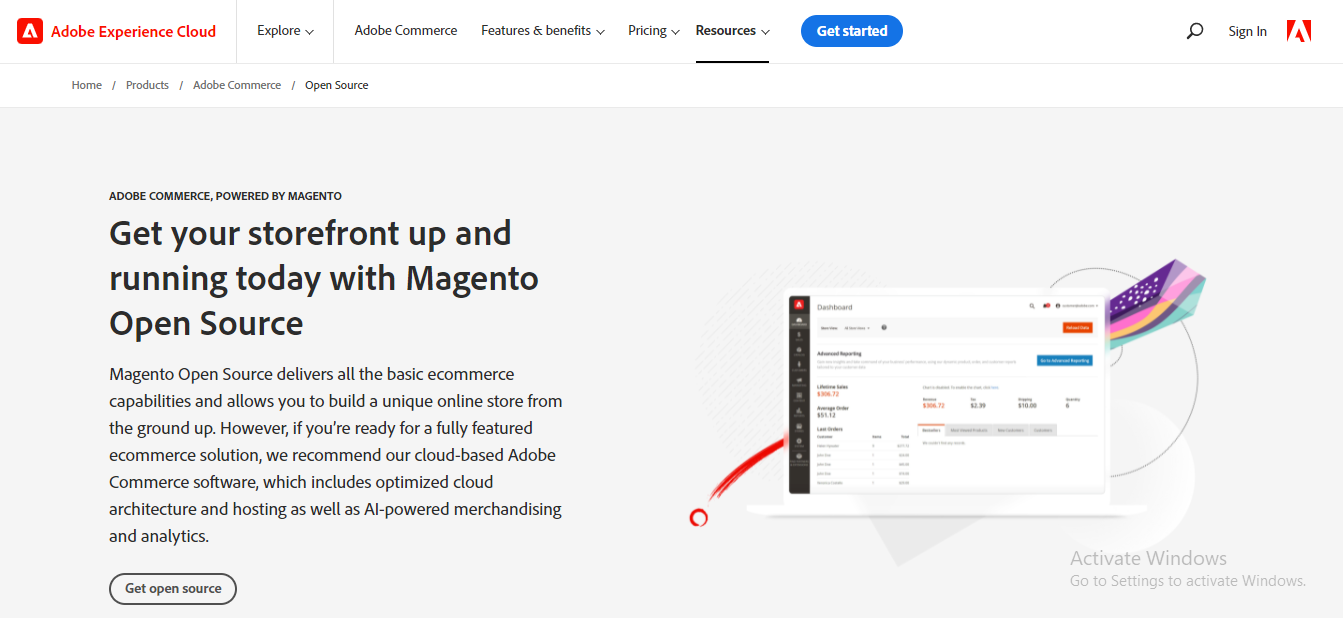The width and height of the screenshot is (1343, 618).
Task: Open the Products breadcrumb link
Action: 147,85
